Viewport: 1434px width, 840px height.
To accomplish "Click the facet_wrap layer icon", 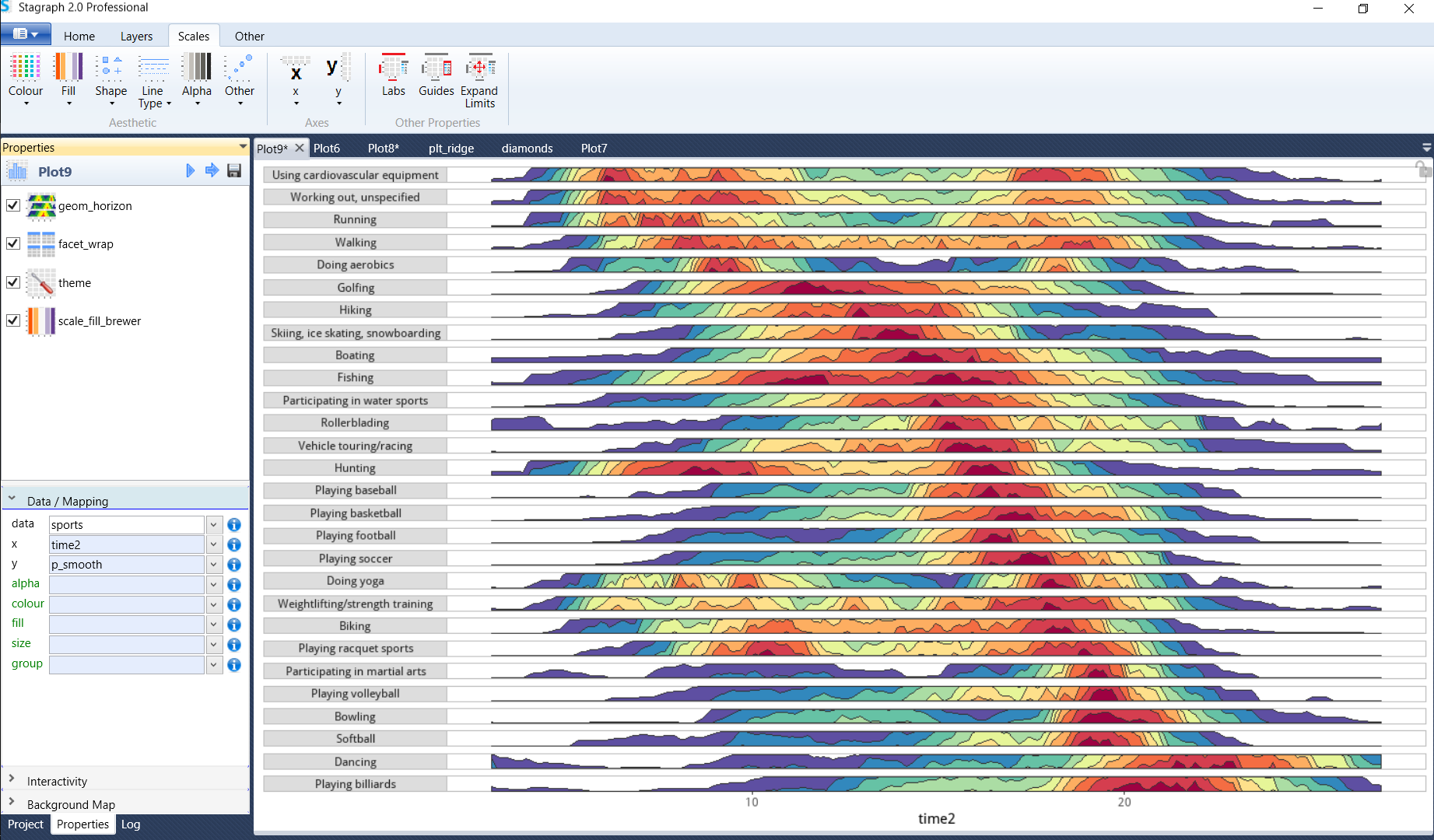I will [x=41, y=244].
